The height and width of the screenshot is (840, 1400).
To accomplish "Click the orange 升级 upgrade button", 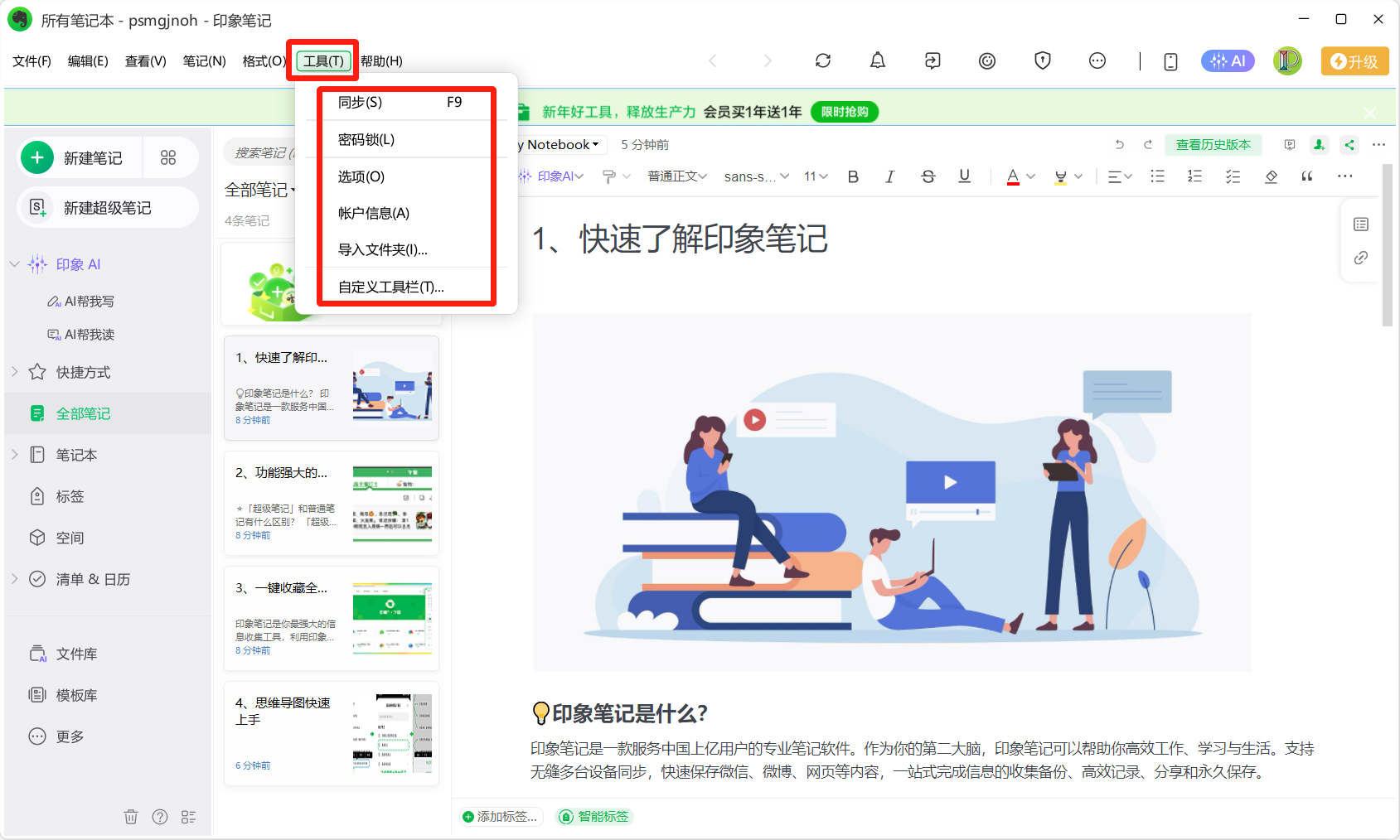I will click(x=1354, y=61).
